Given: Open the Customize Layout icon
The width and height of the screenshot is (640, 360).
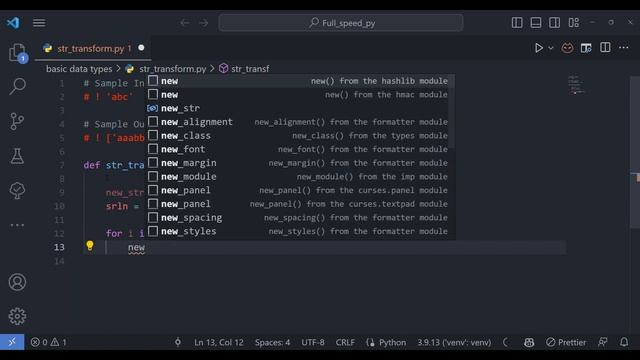Looking at the screenshot, I should [574, 23].
